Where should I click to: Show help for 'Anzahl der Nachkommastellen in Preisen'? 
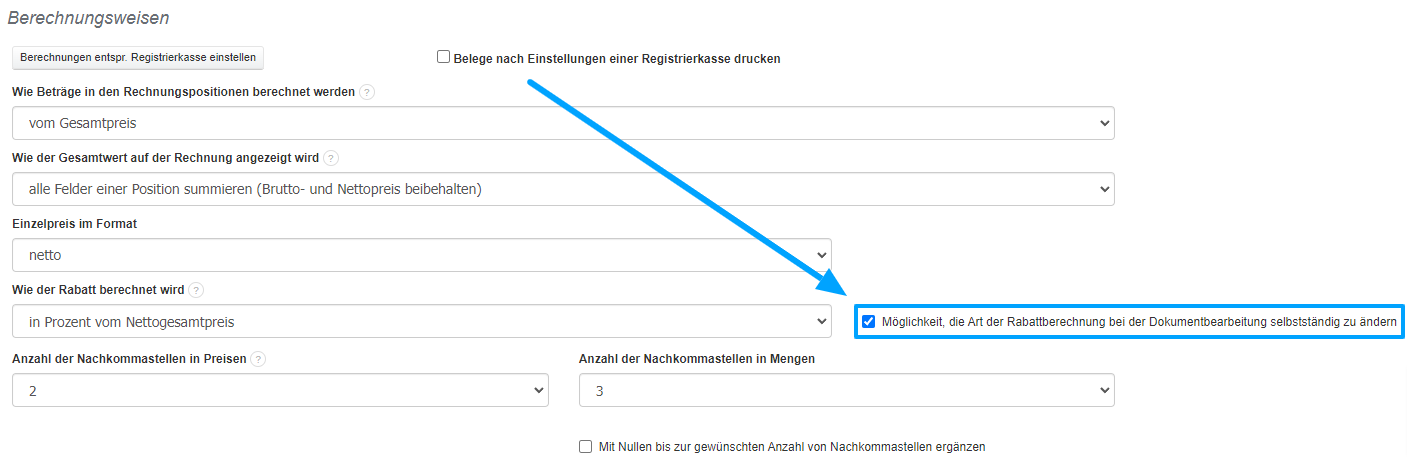259,359
